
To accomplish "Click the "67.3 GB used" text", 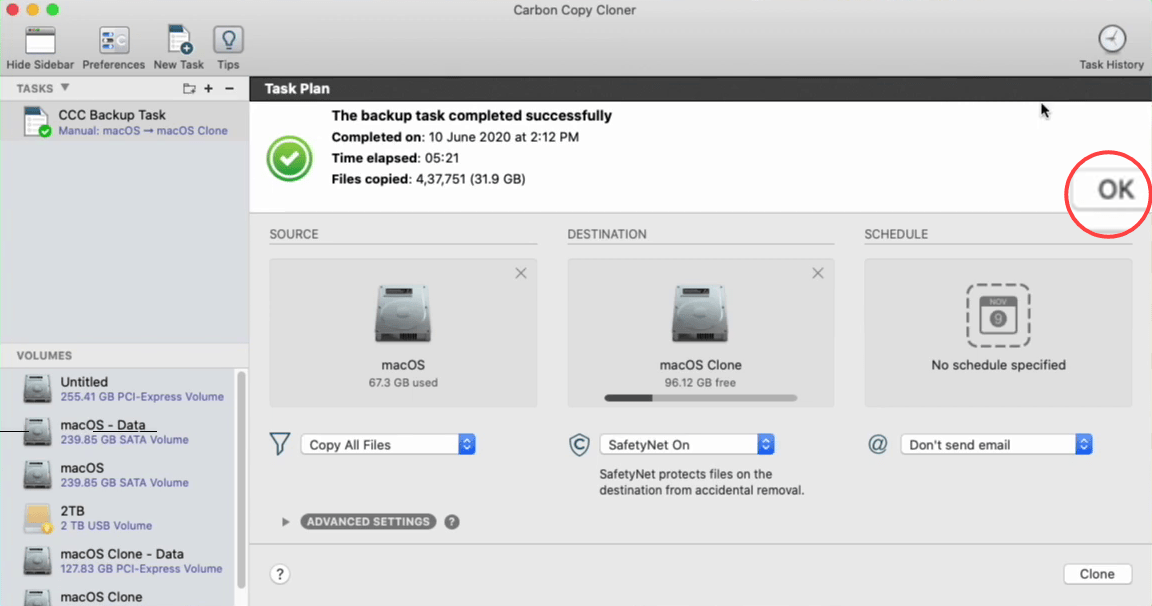I will pyautogui.click(x=403, y=383).
